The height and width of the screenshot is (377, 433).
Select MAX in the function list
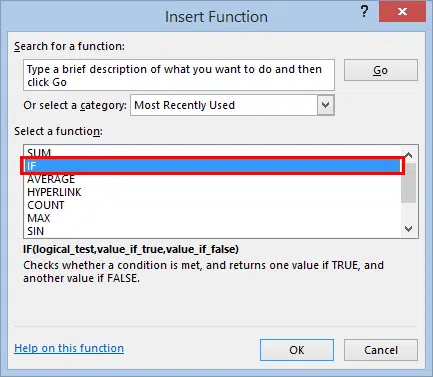coord(212,218)
